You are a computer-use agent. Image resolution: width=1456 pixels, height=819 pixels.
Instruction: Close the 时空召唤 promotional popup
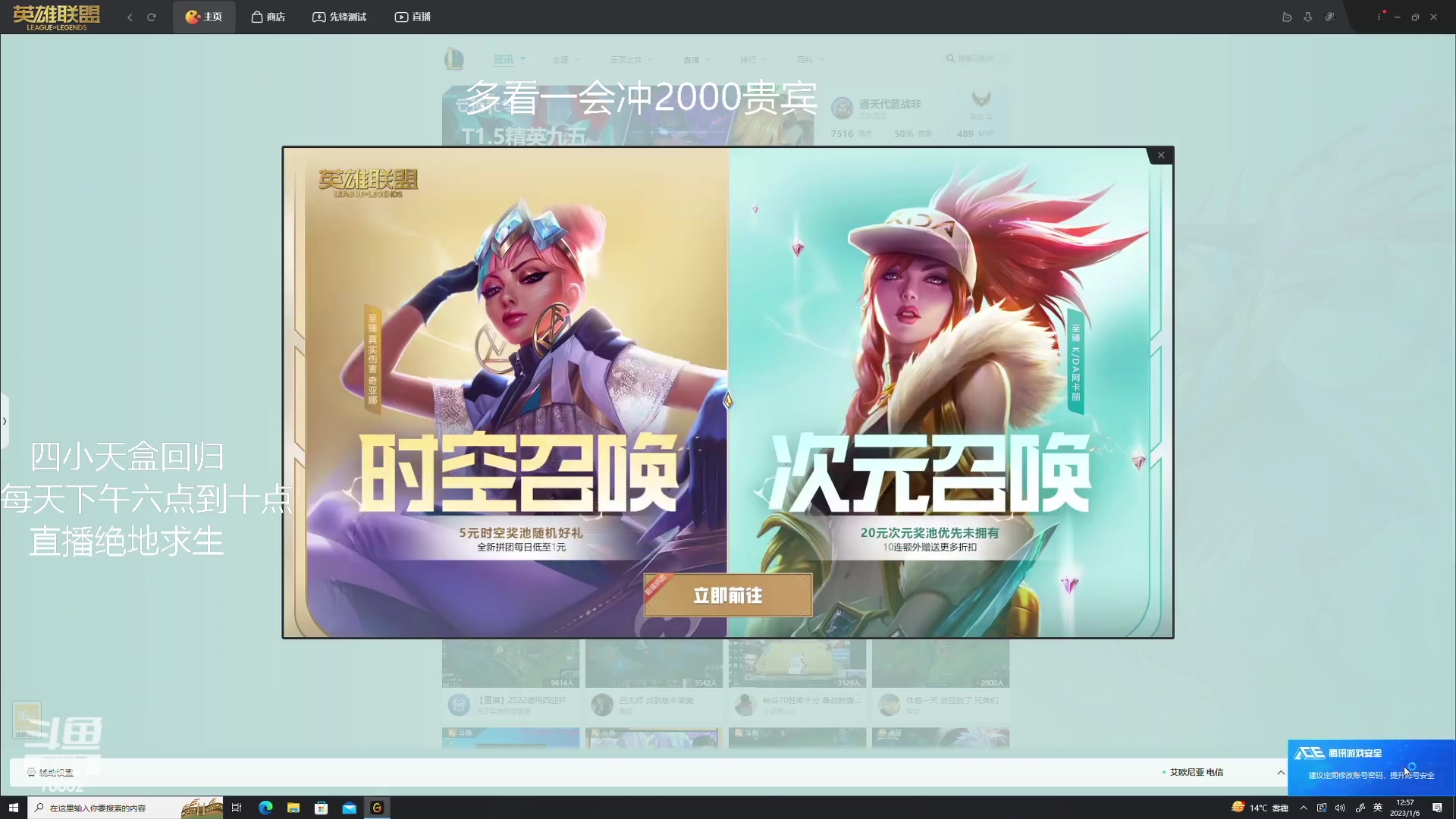tap(1160, 155)
